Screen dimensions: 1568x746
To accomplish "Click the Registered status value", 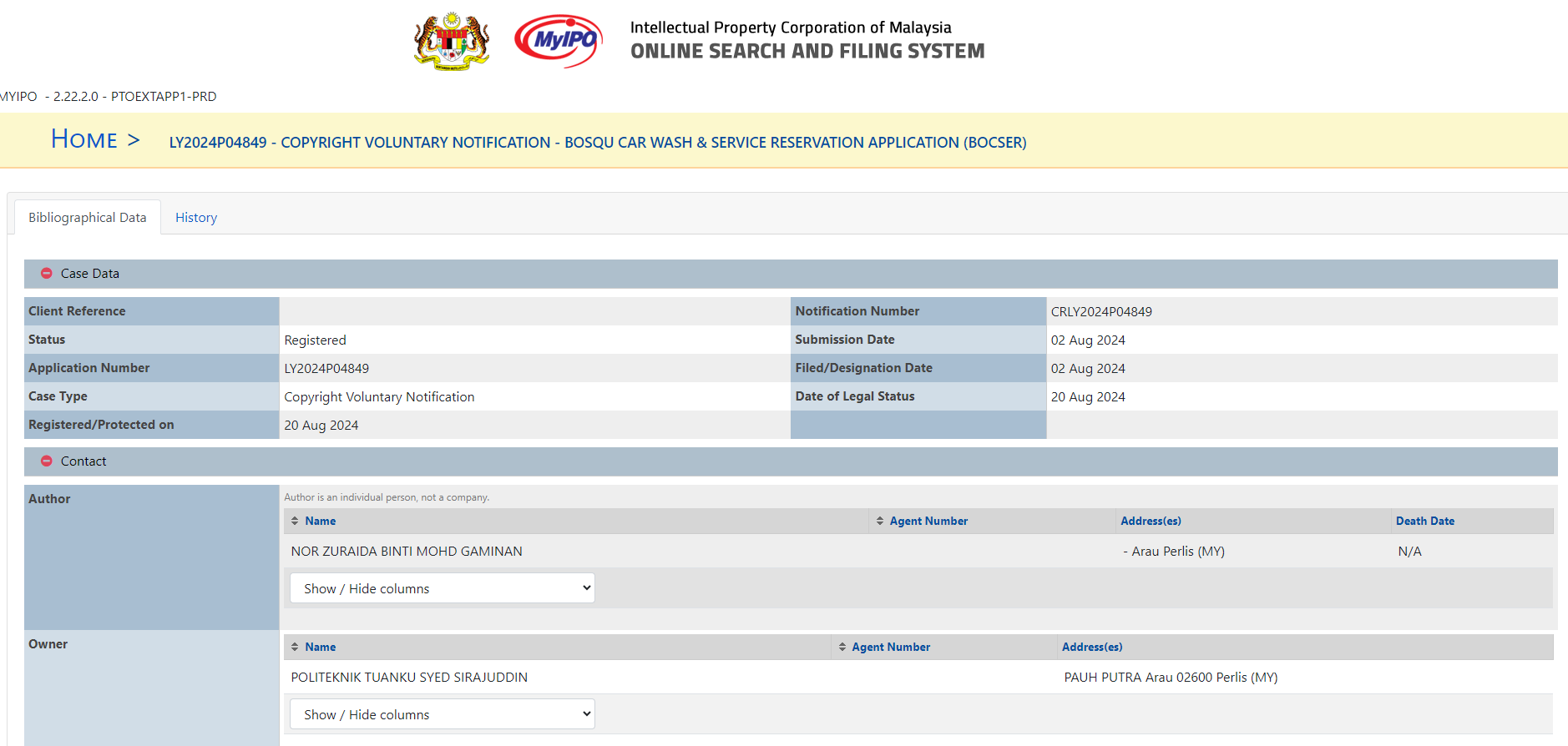I will [315, 340].
